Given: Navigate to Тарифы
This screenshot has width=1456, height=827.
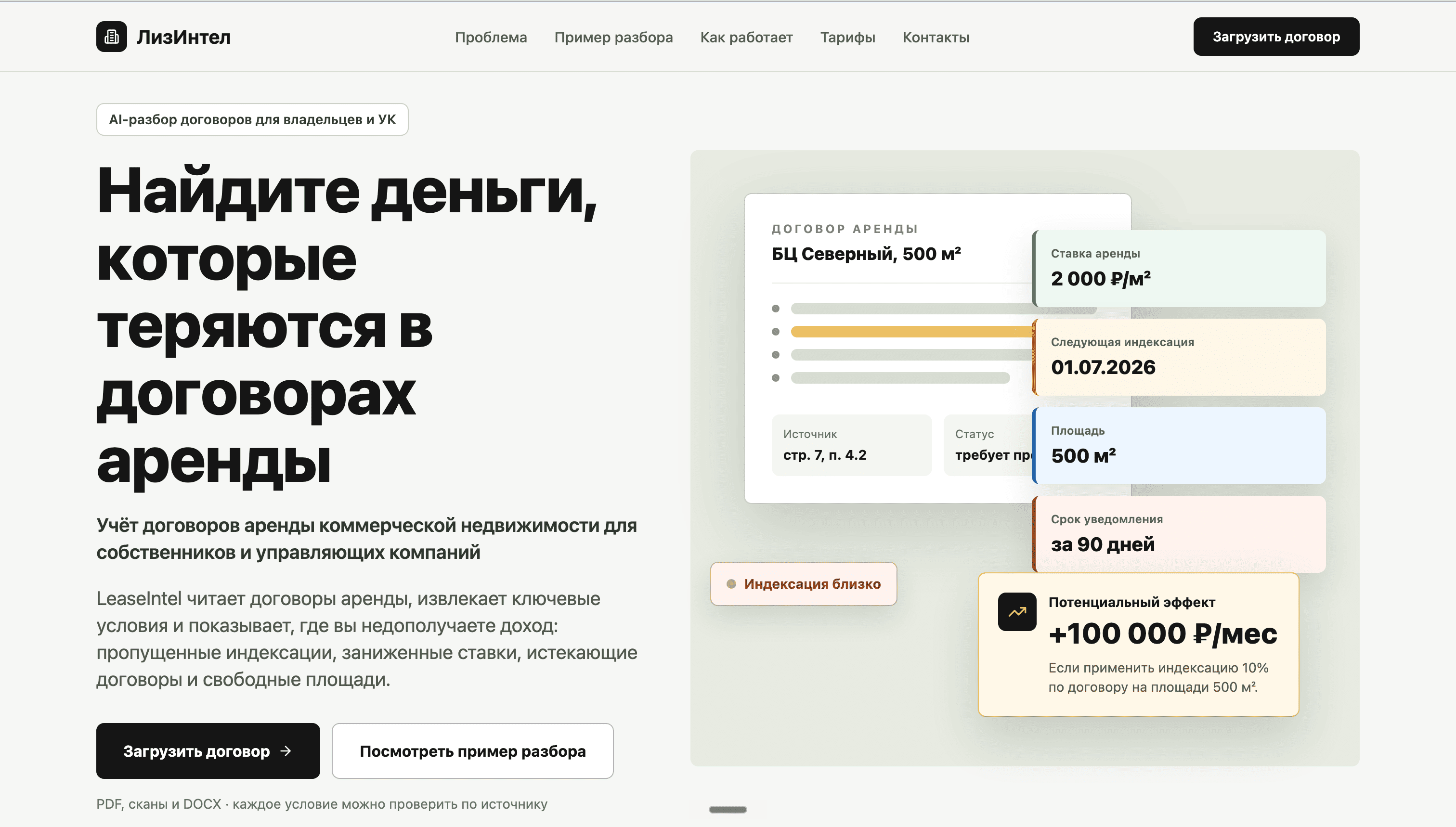Looking at the screenshot, I should click(847, 38).
